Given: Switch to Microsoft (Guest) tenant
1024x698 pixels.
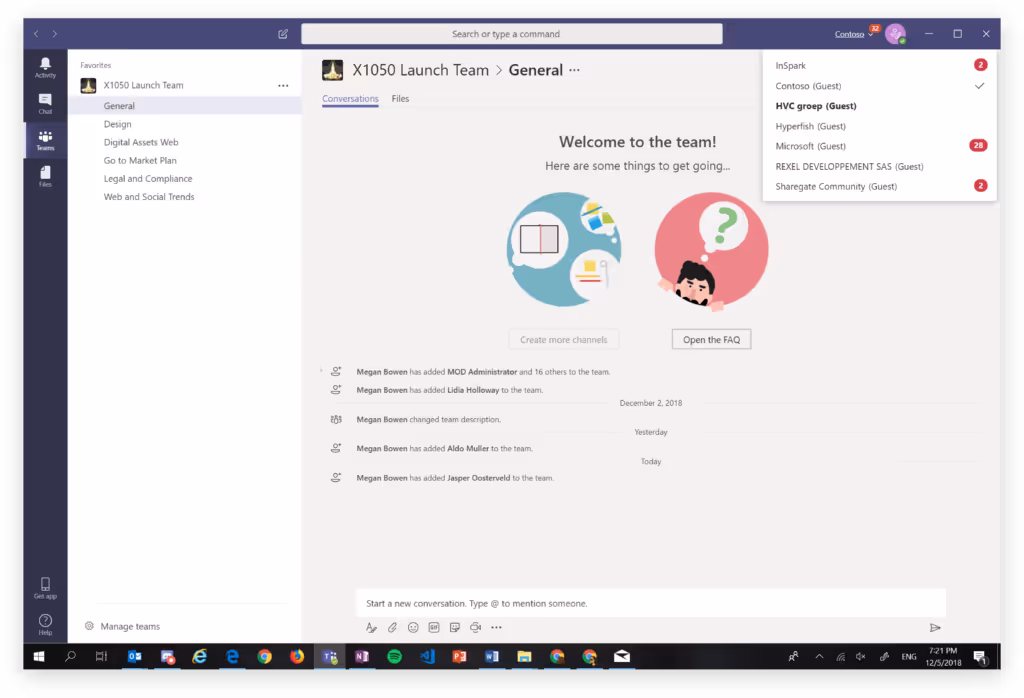Looking at the screenshot, I should [x=880, y=146].
